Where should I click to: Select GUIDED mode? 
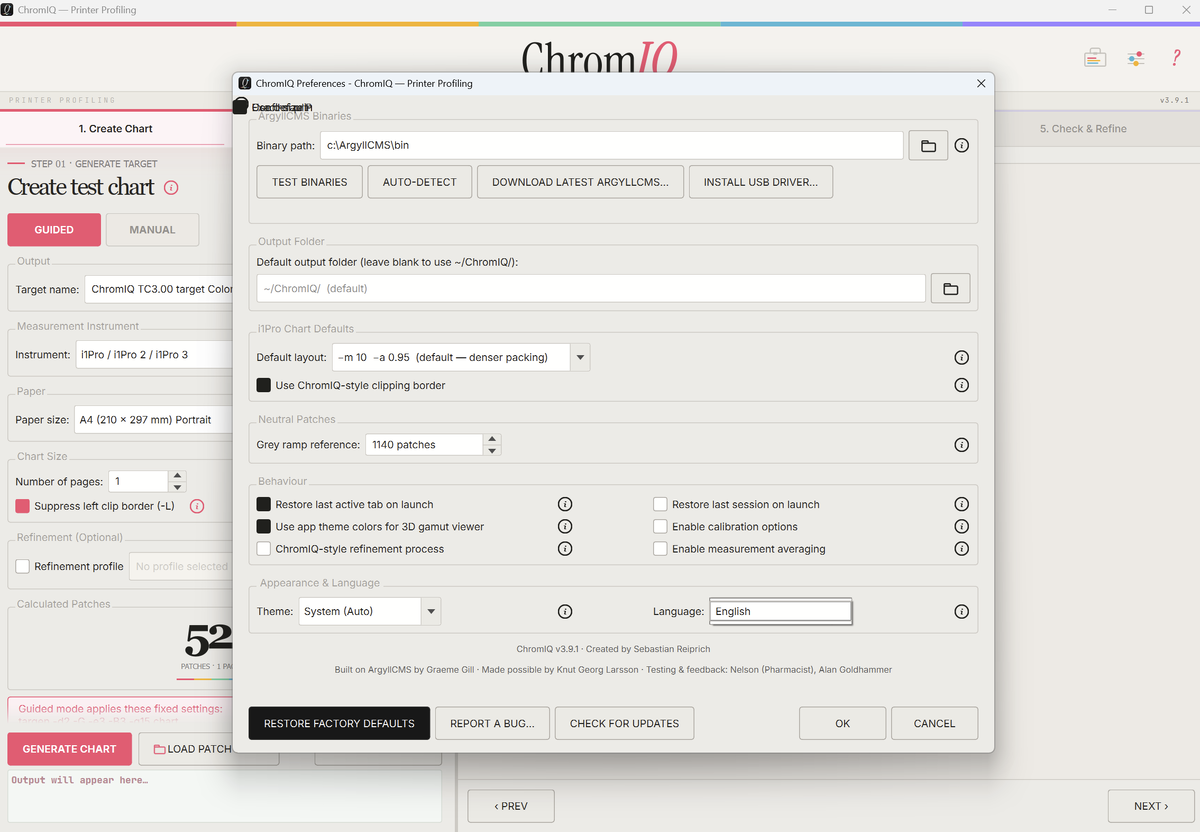(54, 230)
